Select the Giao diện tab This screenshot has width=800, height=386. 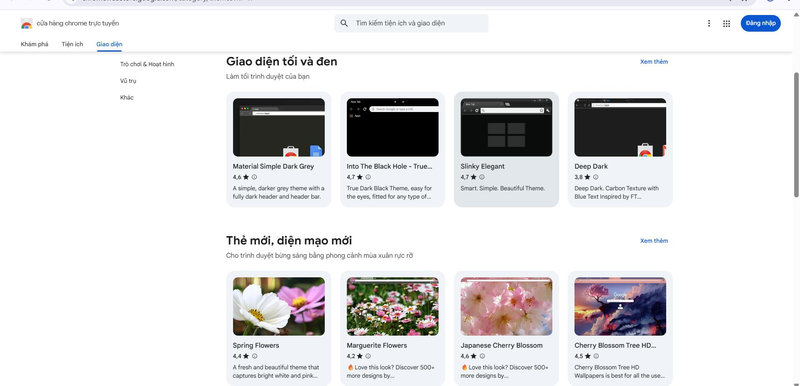[x=109, y=44]
